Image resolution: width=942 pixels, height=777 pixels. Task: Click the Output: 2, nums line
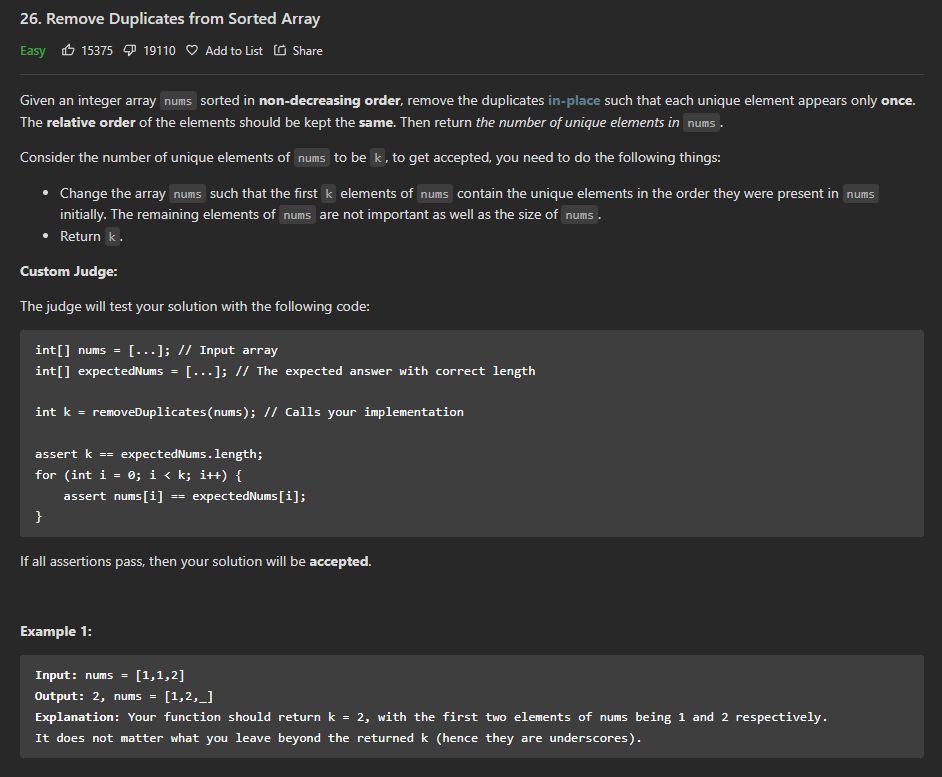point(124,696)
